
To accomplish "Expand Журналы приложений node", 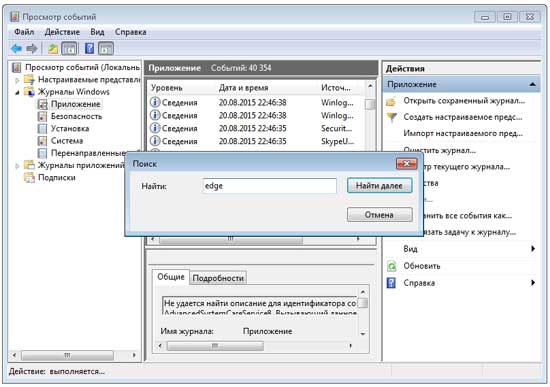I will (17, 166).
